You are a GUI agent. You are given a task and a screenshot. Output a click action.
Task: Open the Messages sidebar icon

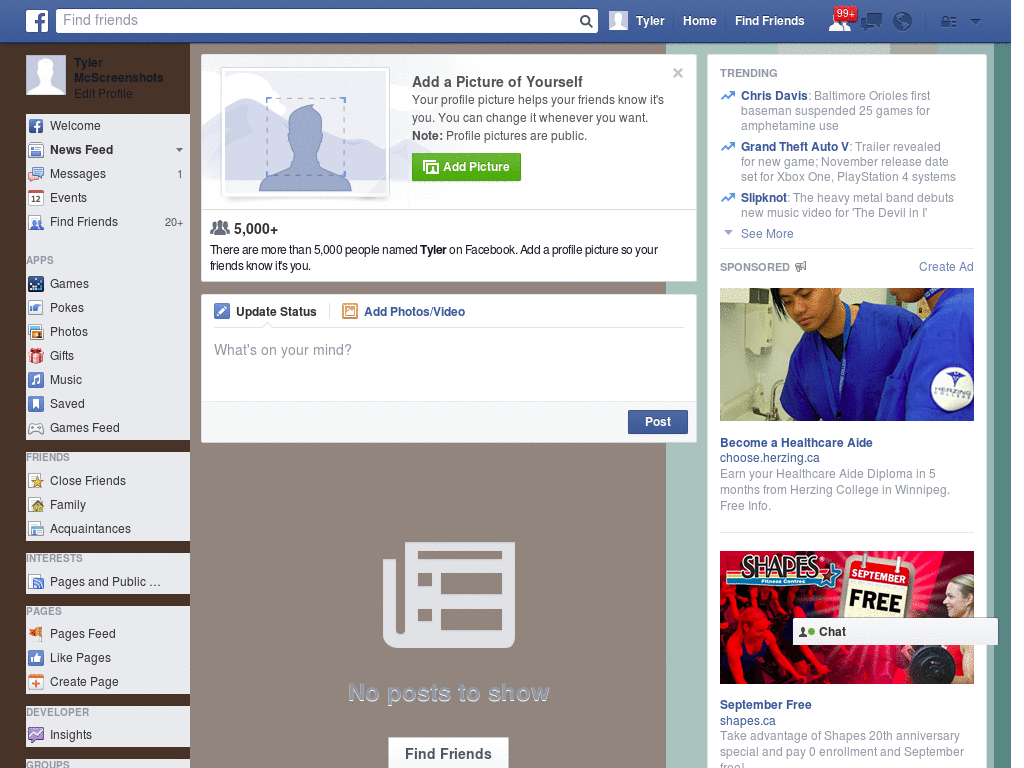click(36, 174)
